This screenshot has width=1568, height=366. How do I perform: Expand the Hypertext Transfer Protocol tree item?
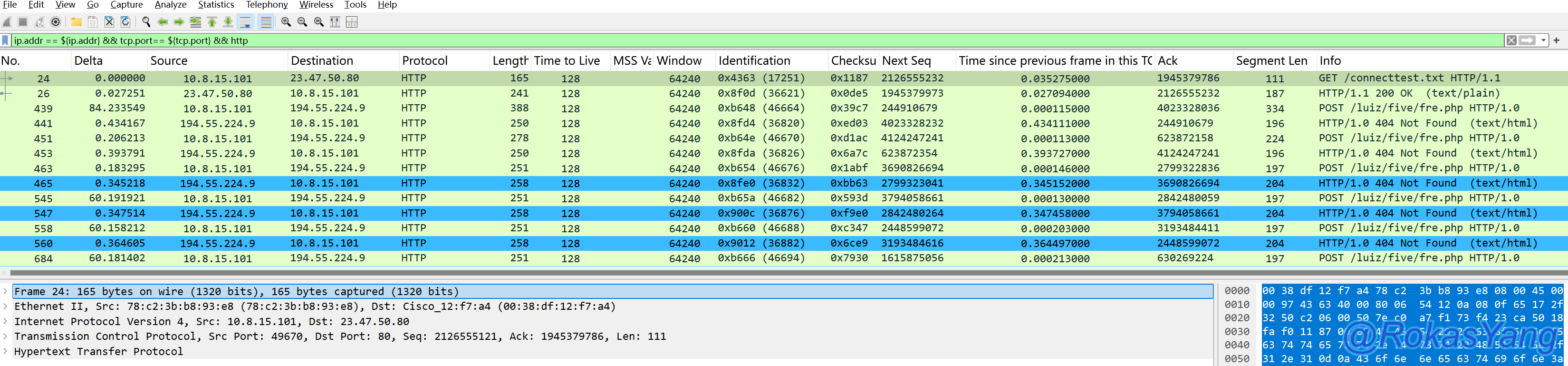click(x=6, y=351)
